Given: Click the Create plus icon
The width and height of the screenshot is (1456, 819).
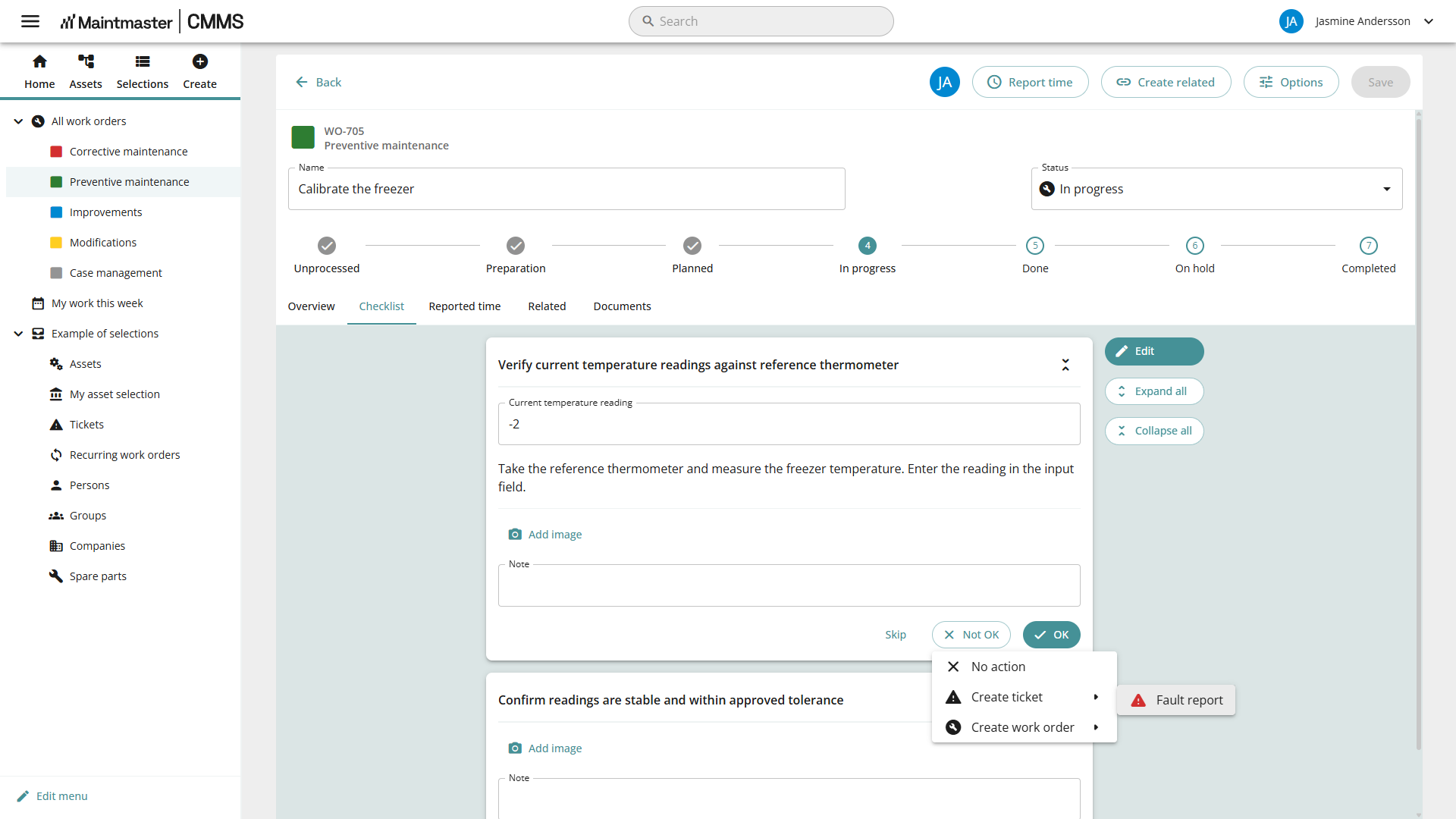Looking at the screenshot, I should (x=200, y=61).
